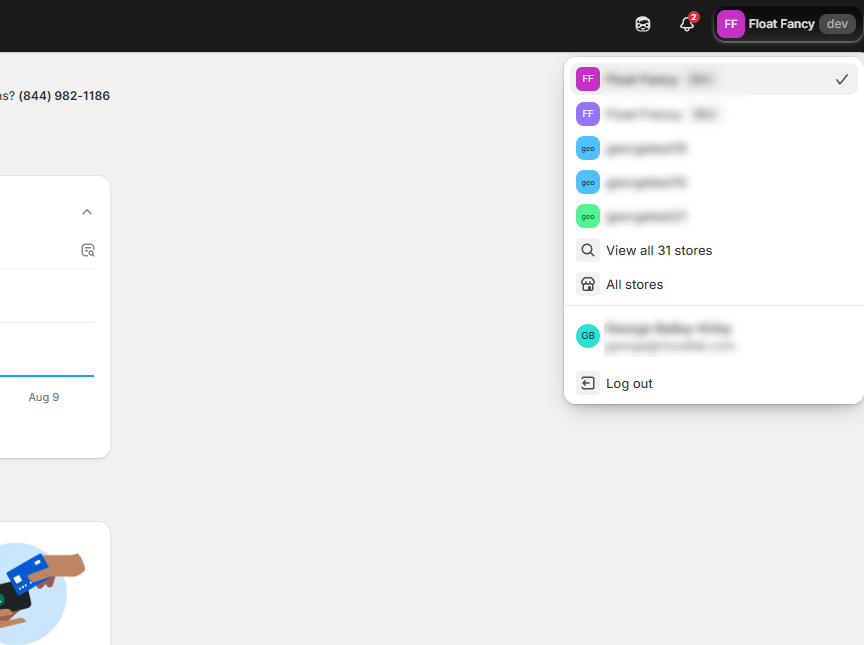The height and width of the screenshot is (645, 864).
Task: Open the Sidekick assistant icon
Action: point(643,24)
